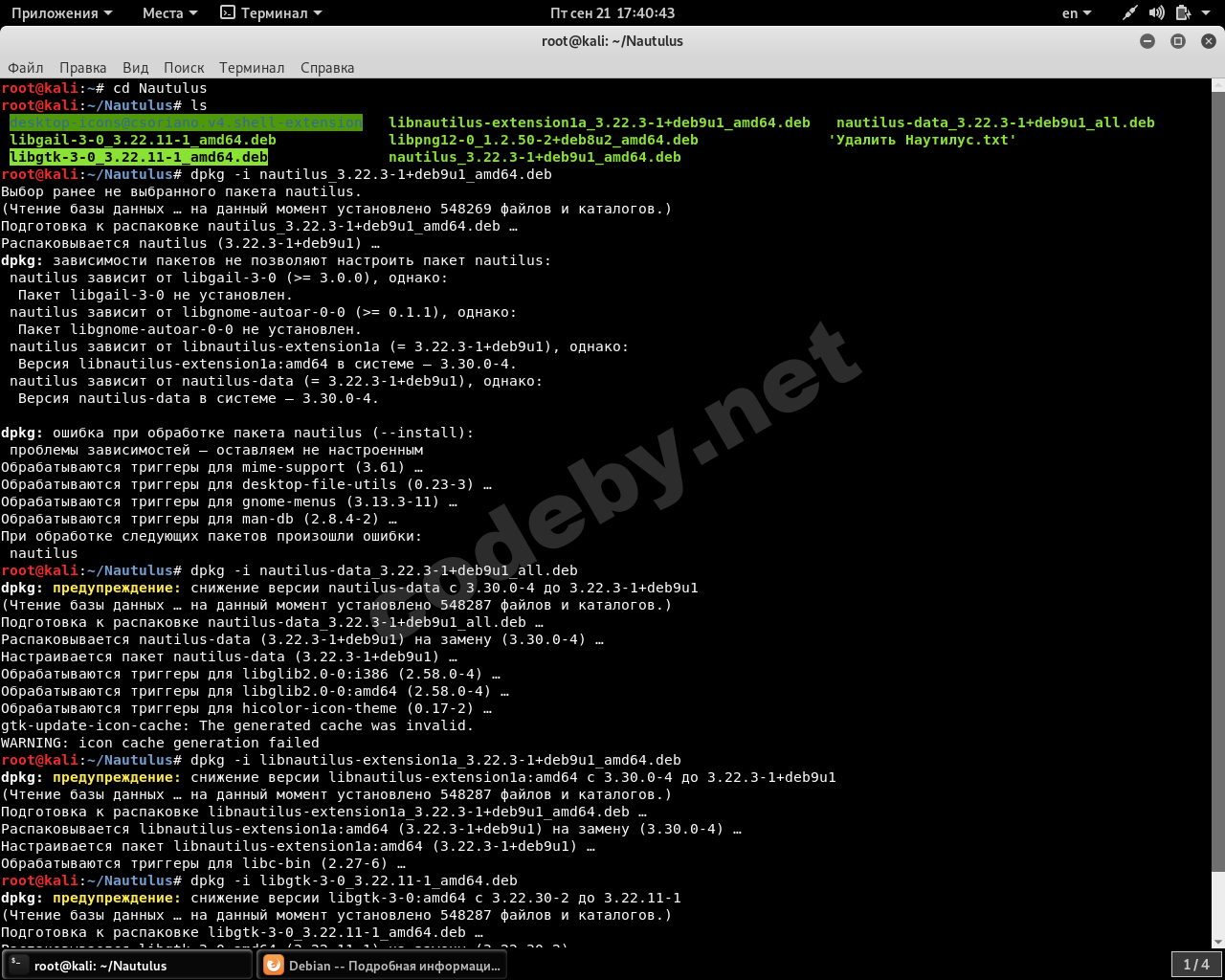The image size is (1225, 980).
Task: Open the Терминал menu in the menu bar
Action: 252,68
